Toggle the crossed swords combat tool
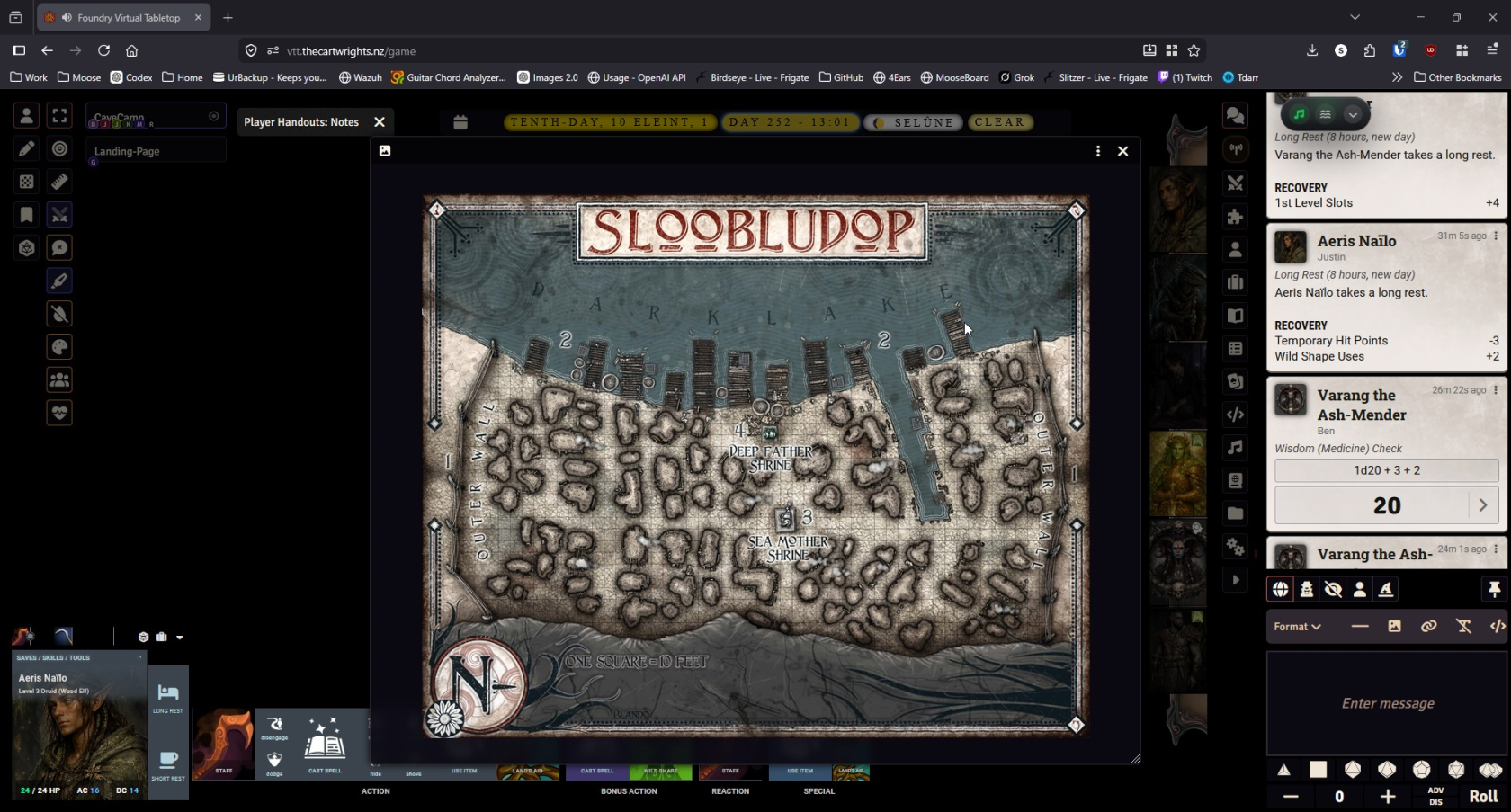The image size is (1511, 812). pos(59,215)
